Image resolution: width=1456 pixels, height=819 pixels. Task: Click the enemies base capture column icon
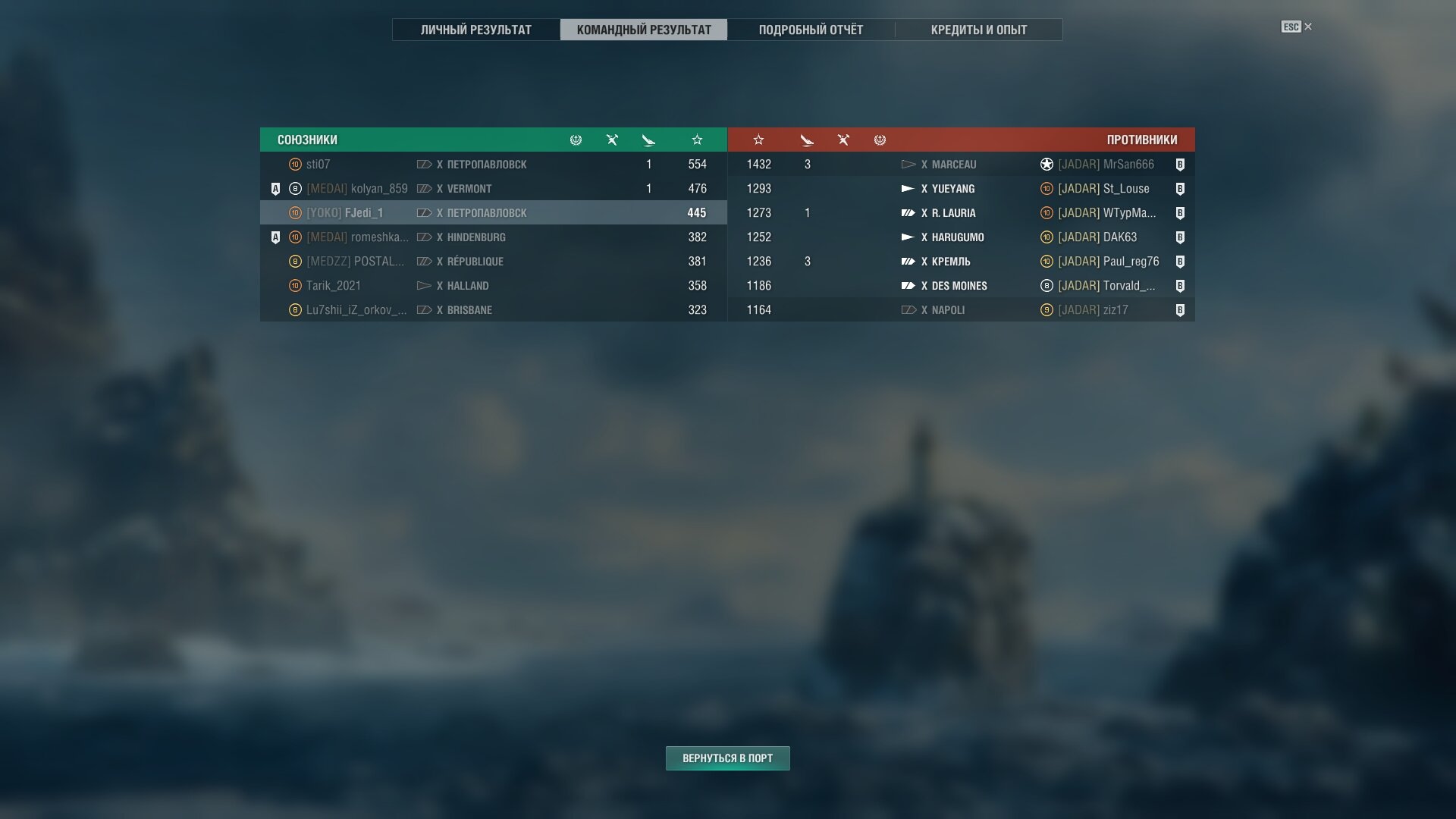point(880,140)
